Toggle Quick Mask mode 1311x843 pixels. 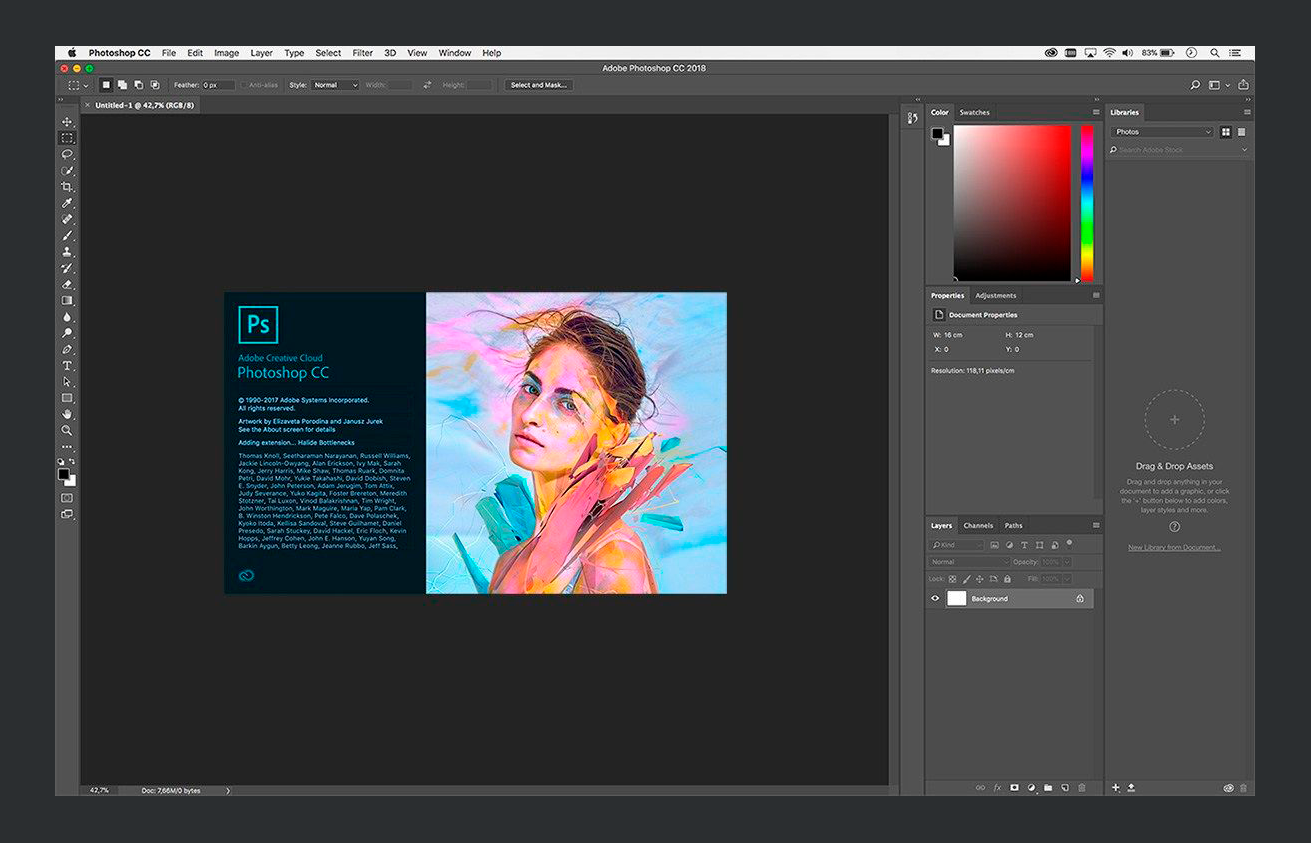pyautogui.click(x=67, y=497)
